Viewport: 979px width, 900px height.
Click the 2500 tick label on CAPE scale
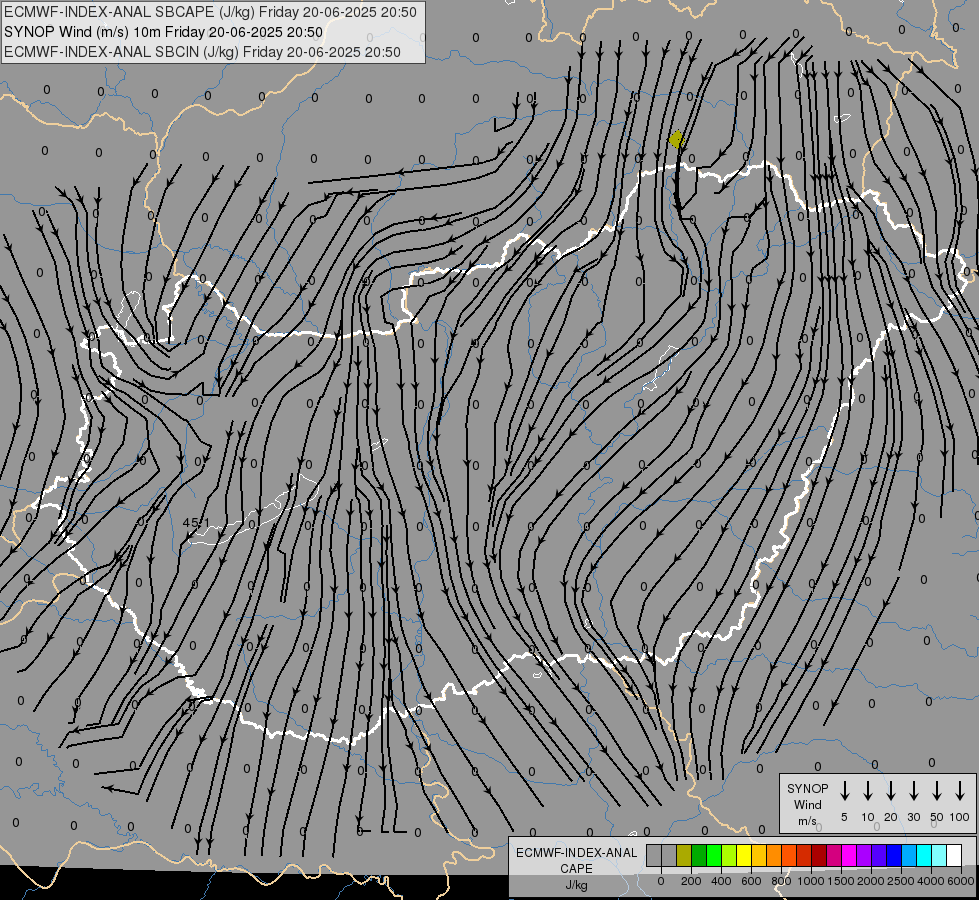pyautogui.click(x=901, y=881)
